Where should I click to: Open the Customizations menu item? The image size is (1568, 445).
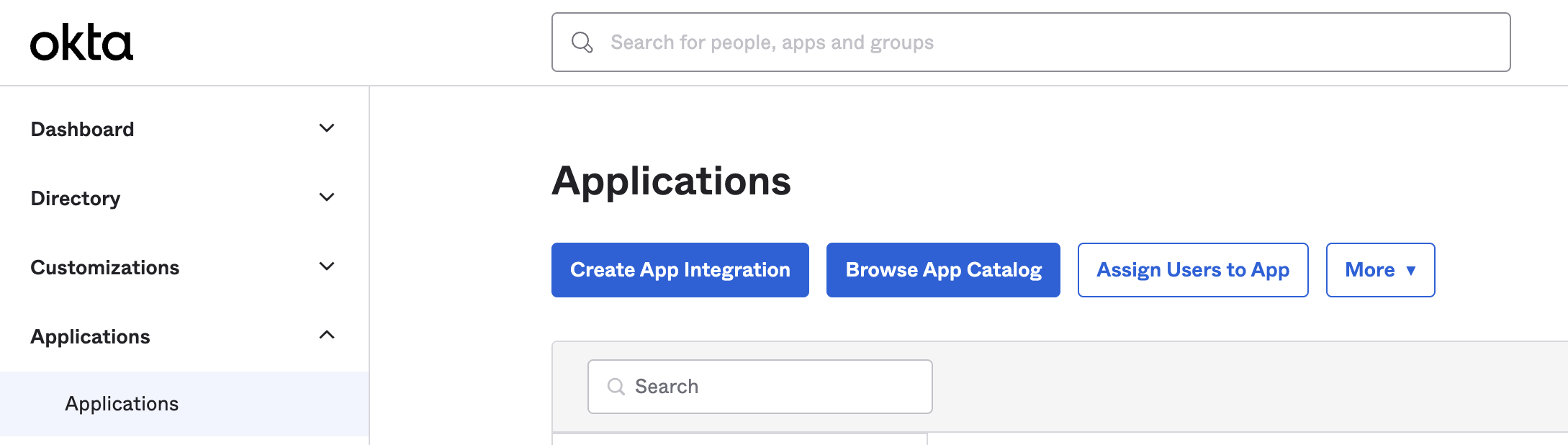pos(105,267)
